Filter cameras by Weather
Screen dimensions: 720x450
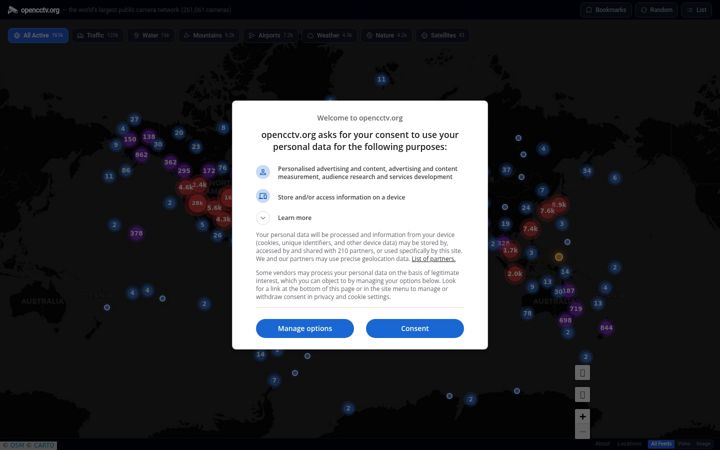(329, 35)
